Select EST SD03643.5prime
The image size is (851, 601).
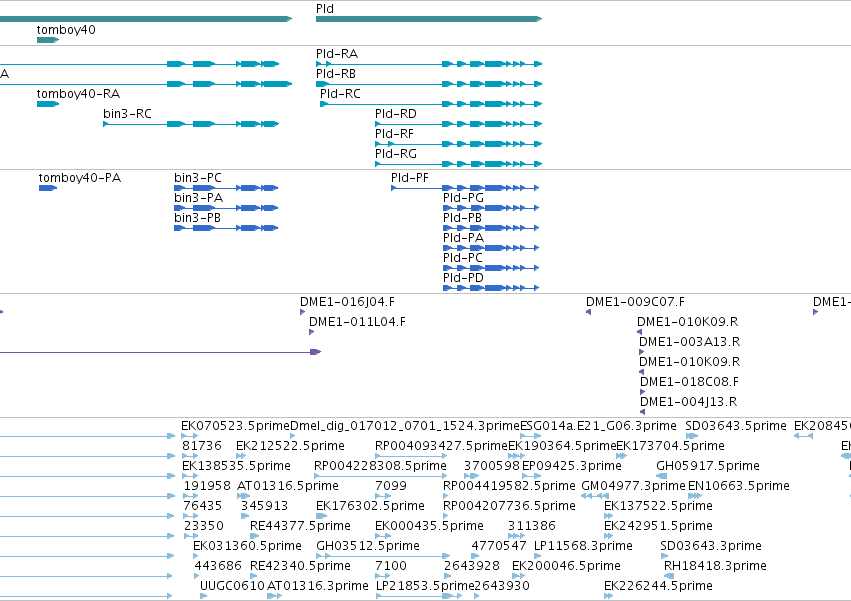691,436
